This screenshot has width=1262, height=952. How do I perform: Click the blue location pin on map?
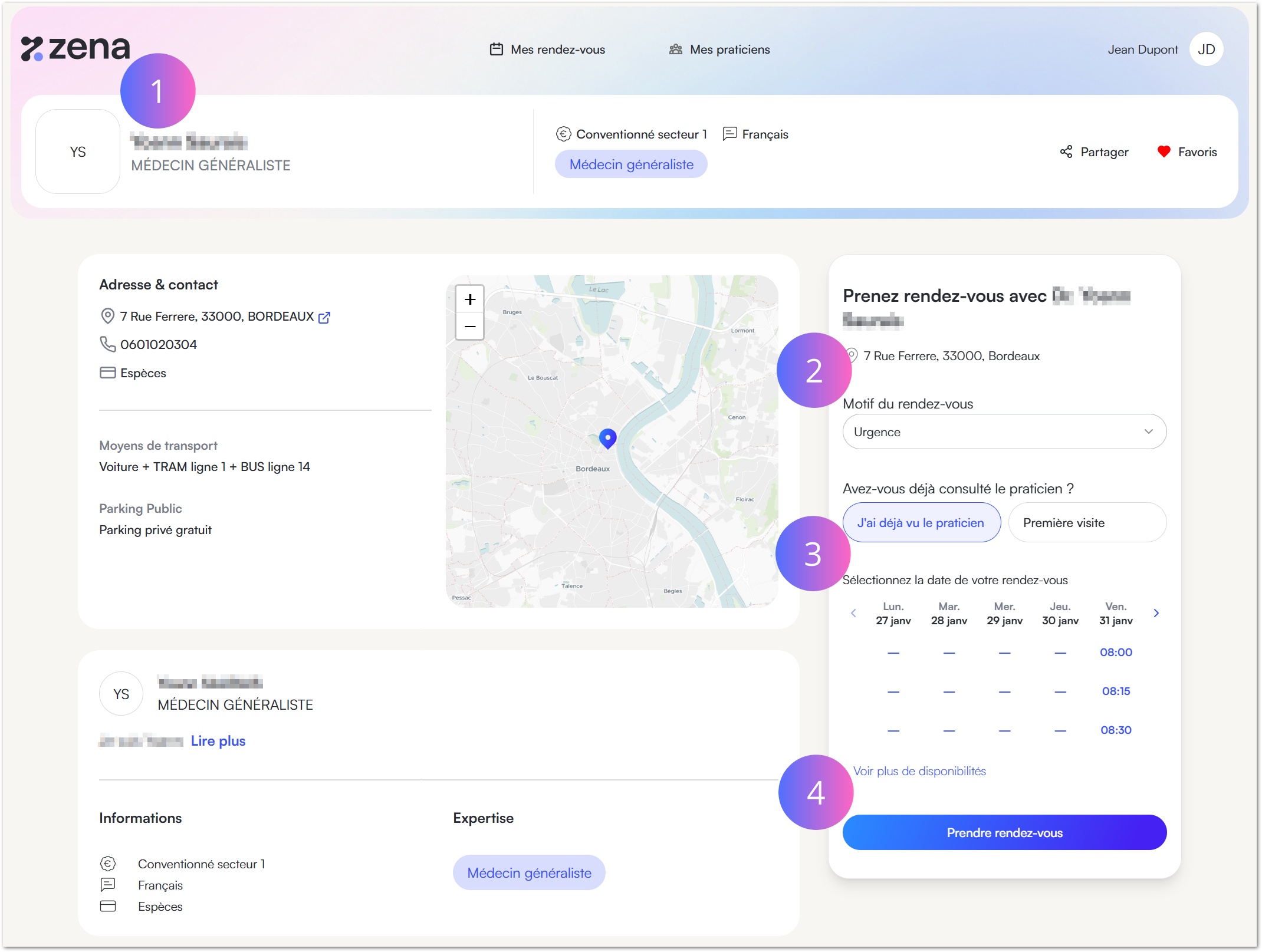coord(607,438)
